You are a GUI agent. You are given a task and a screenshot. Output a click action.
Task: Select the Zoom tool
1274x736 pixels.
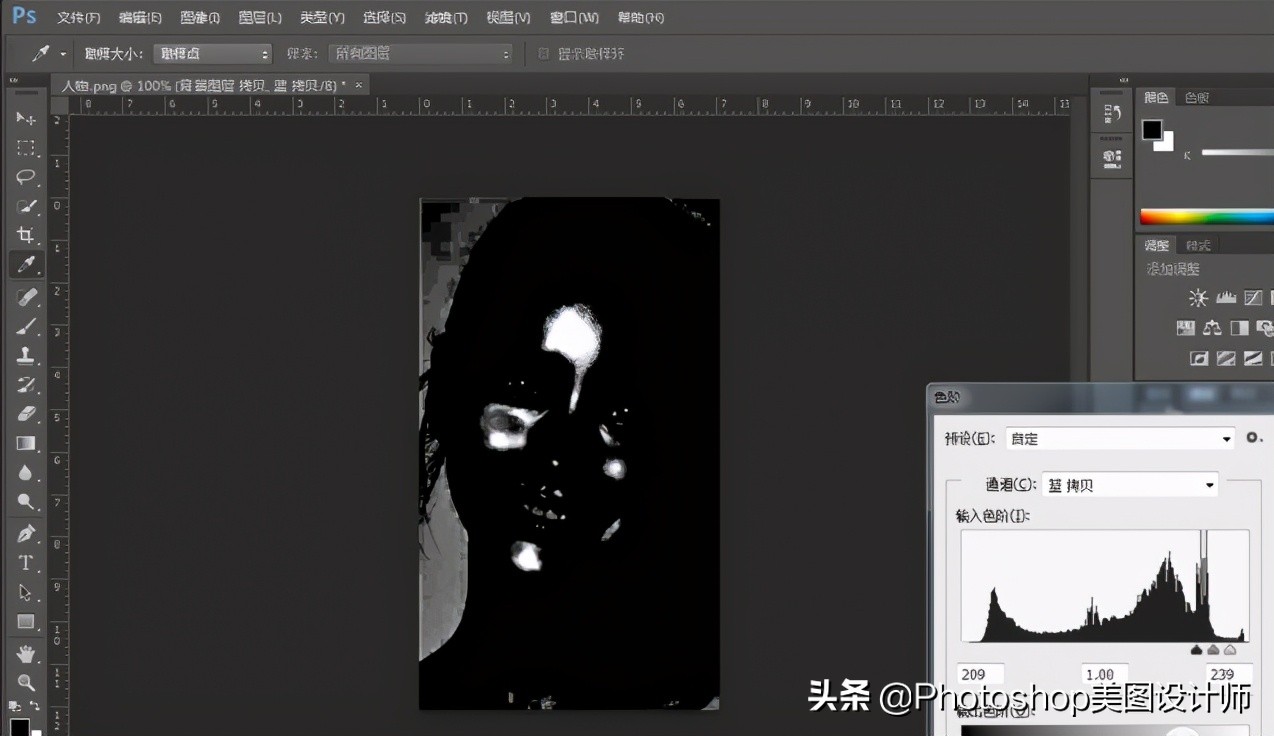(x=26, y=683)
